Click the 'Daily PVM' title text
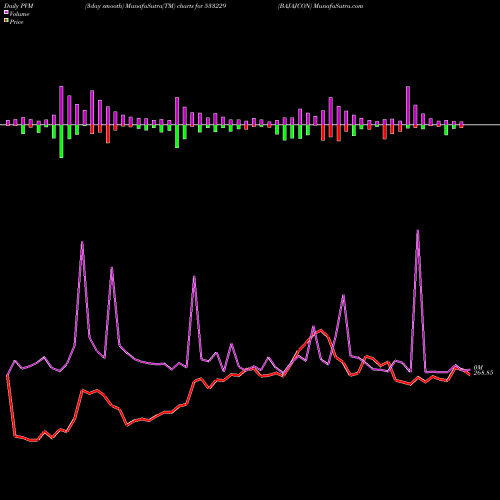Screen dimensions: 500x500 coord(19,6)
